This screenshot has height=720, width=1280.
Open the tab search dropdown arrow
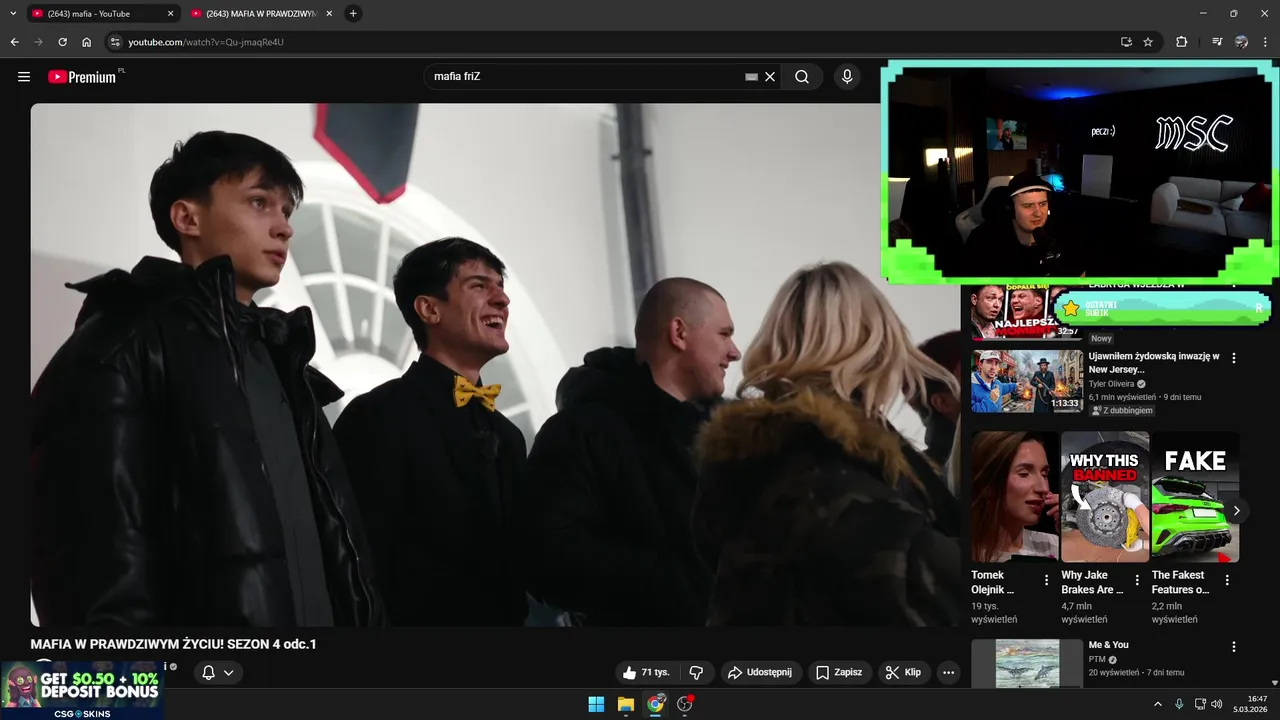(x=13, y=14)
